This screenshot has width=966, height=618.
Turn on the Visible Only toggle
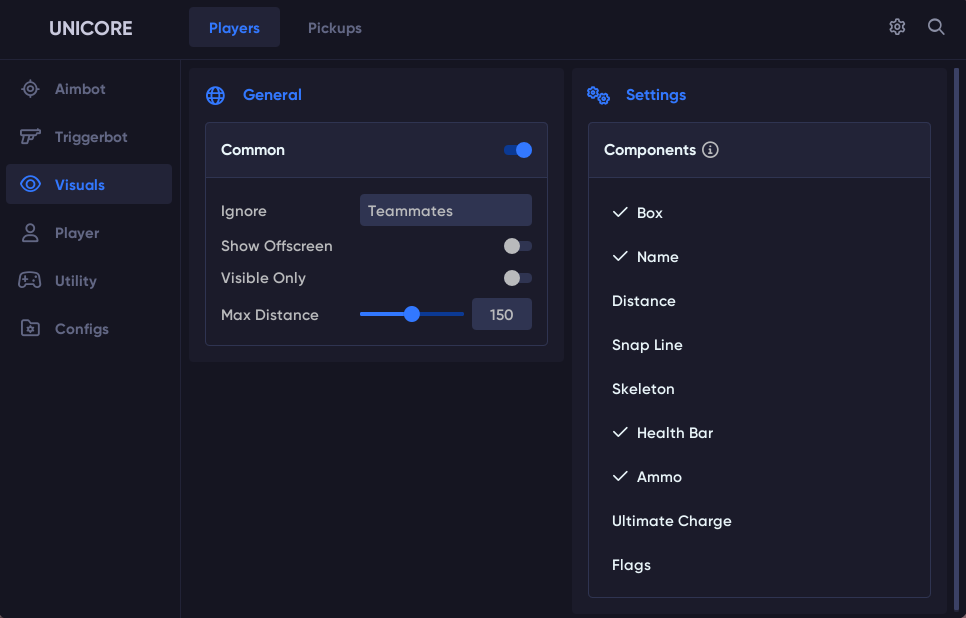click(518, 278)
